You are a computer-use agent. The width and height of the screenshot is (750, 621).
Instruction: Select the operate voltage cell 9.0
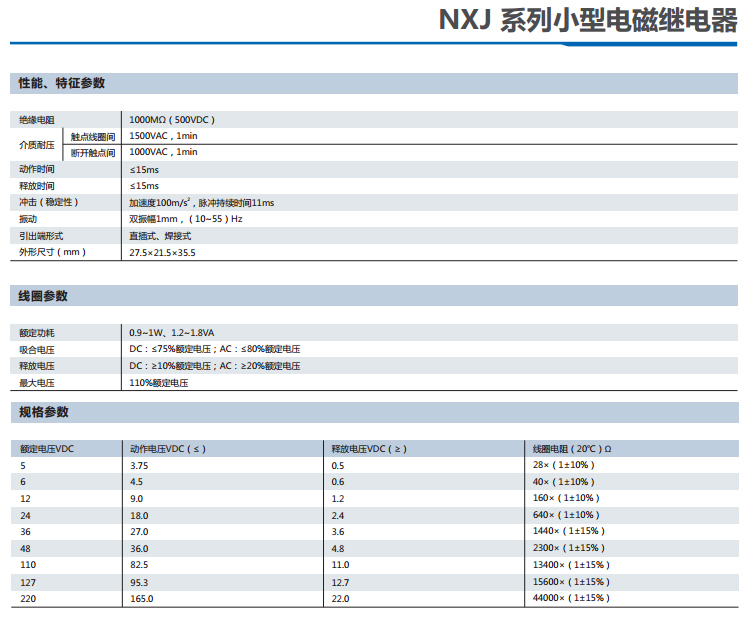[x=136, y=499]
